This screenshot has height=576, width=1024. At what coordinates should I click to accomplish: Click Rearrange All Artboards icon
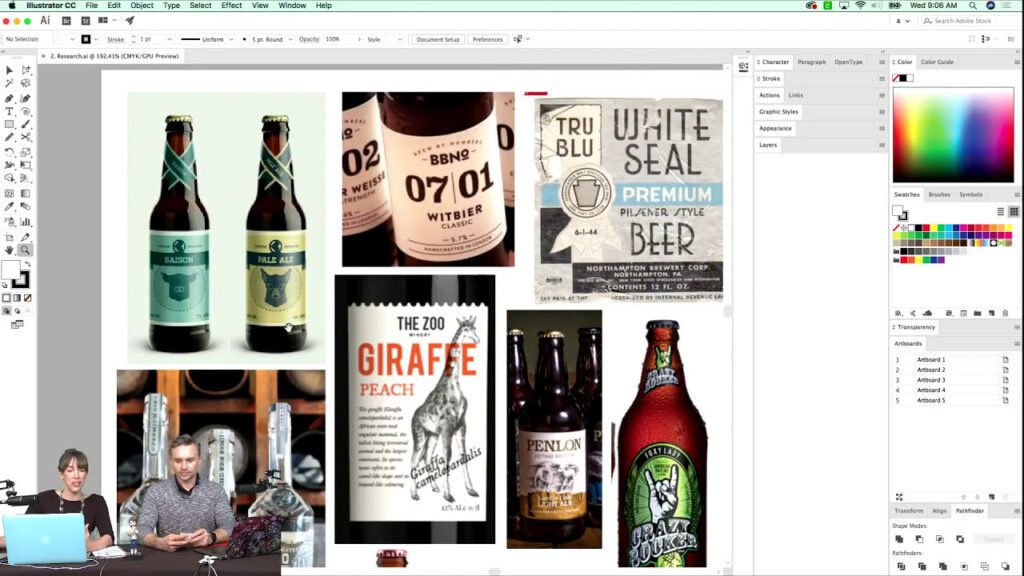[899, 497]
